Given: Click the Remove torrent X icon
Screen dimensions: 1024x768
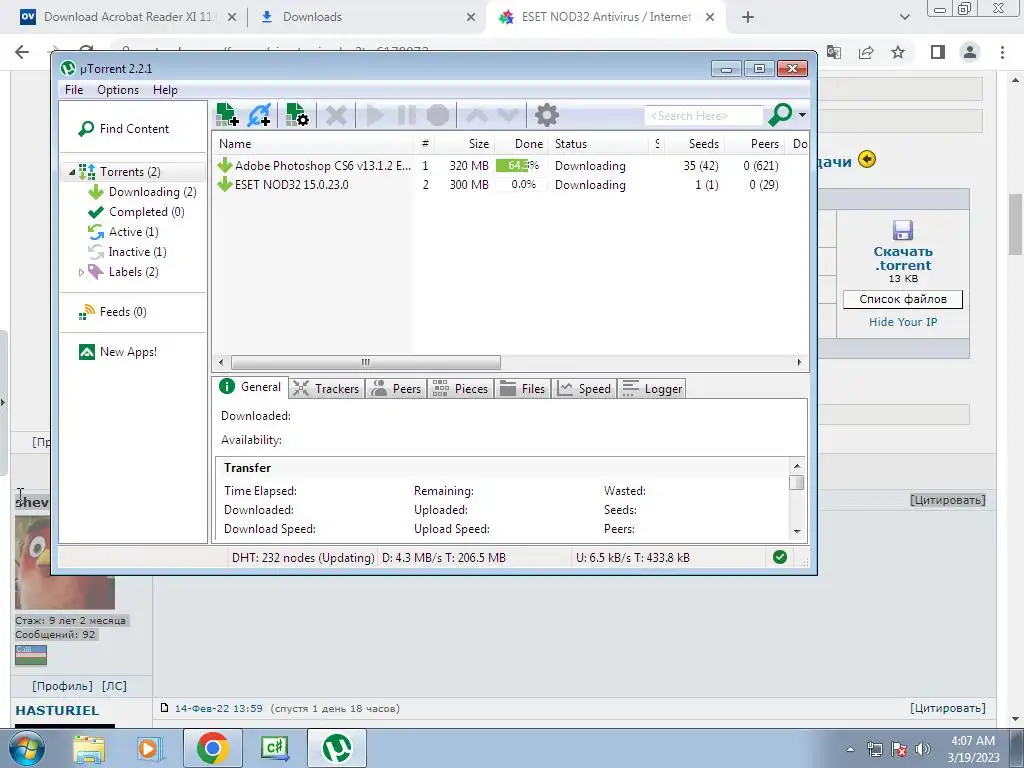Looking at the screenshot, I should [336, 116].
